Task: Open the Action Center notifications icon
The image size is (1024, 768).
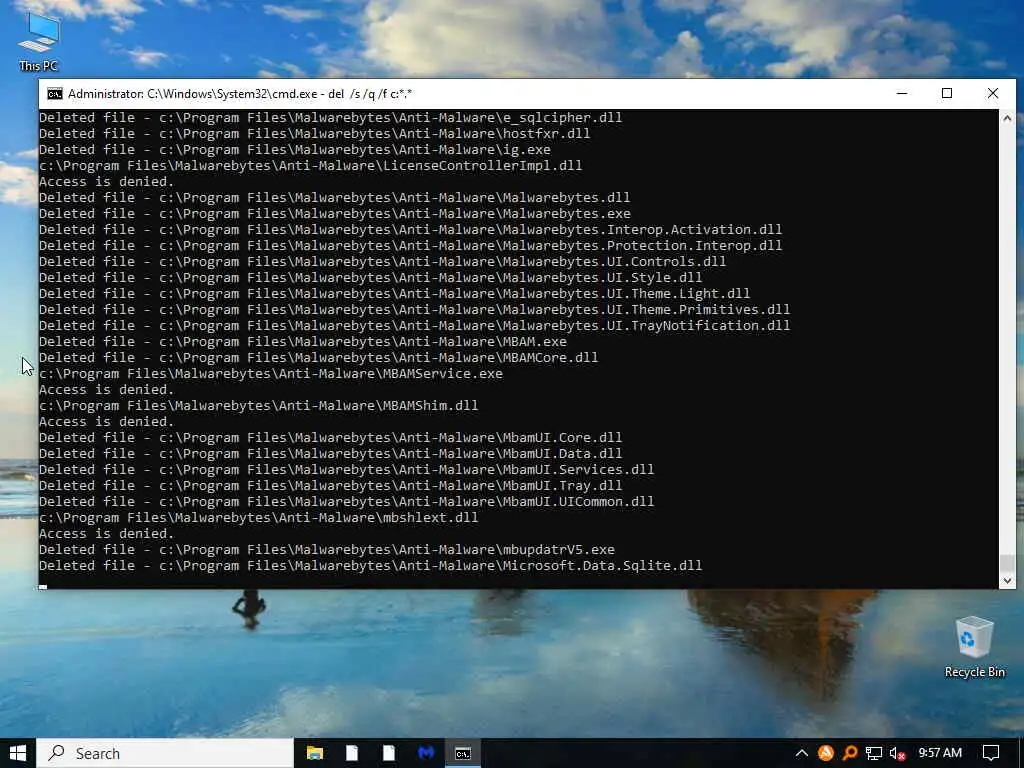Action: [991, 753]
